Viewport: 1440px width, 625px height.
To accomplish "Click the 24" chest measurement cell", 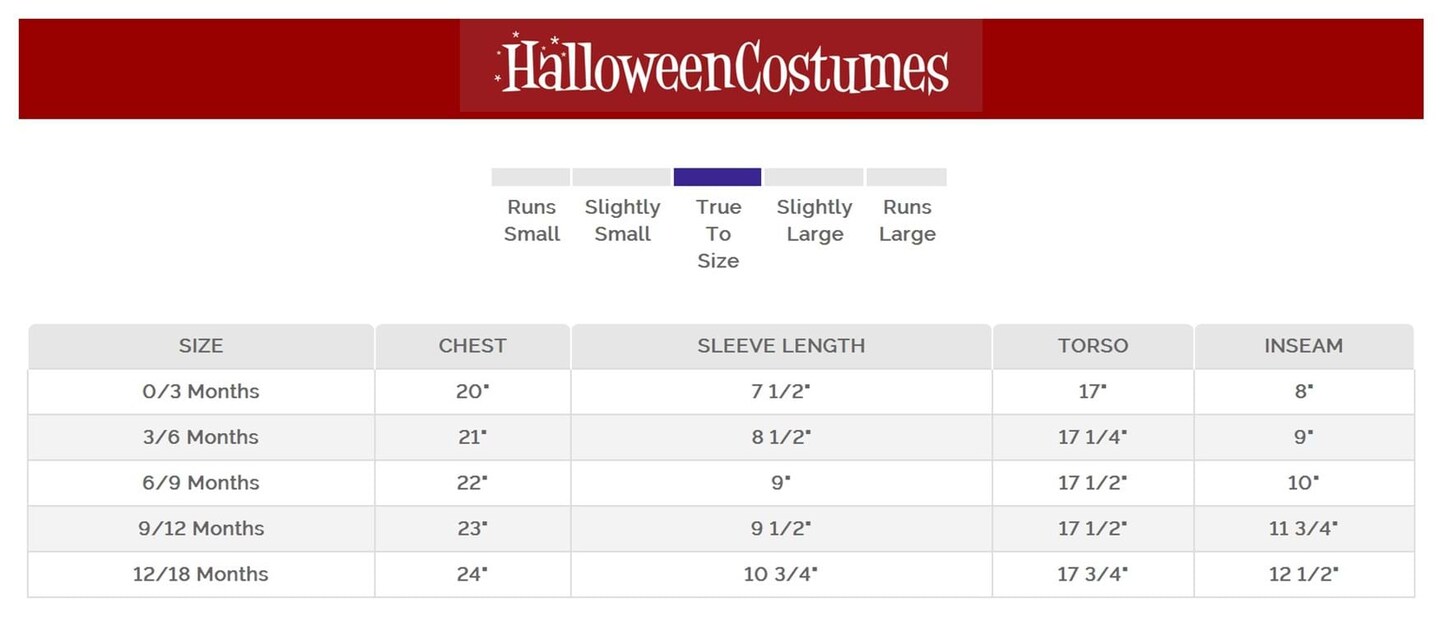I will point(472,575).
